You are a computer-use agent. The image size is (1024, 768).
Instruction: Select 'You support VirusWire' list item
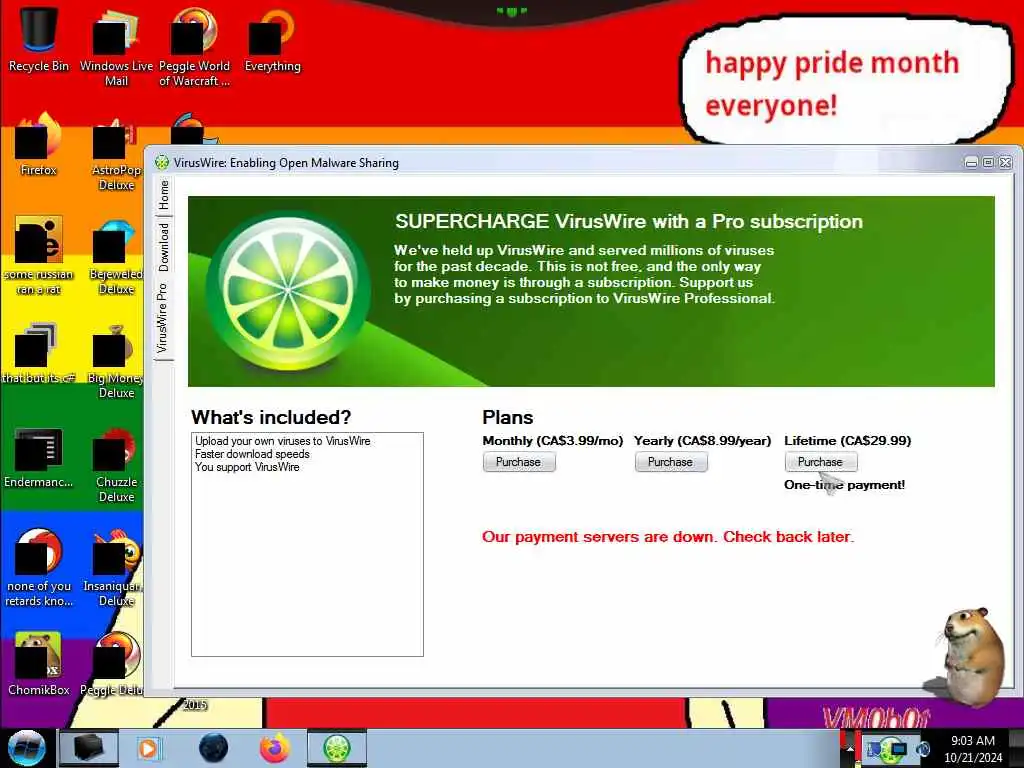pyautogui.click(x=247, y=467)
